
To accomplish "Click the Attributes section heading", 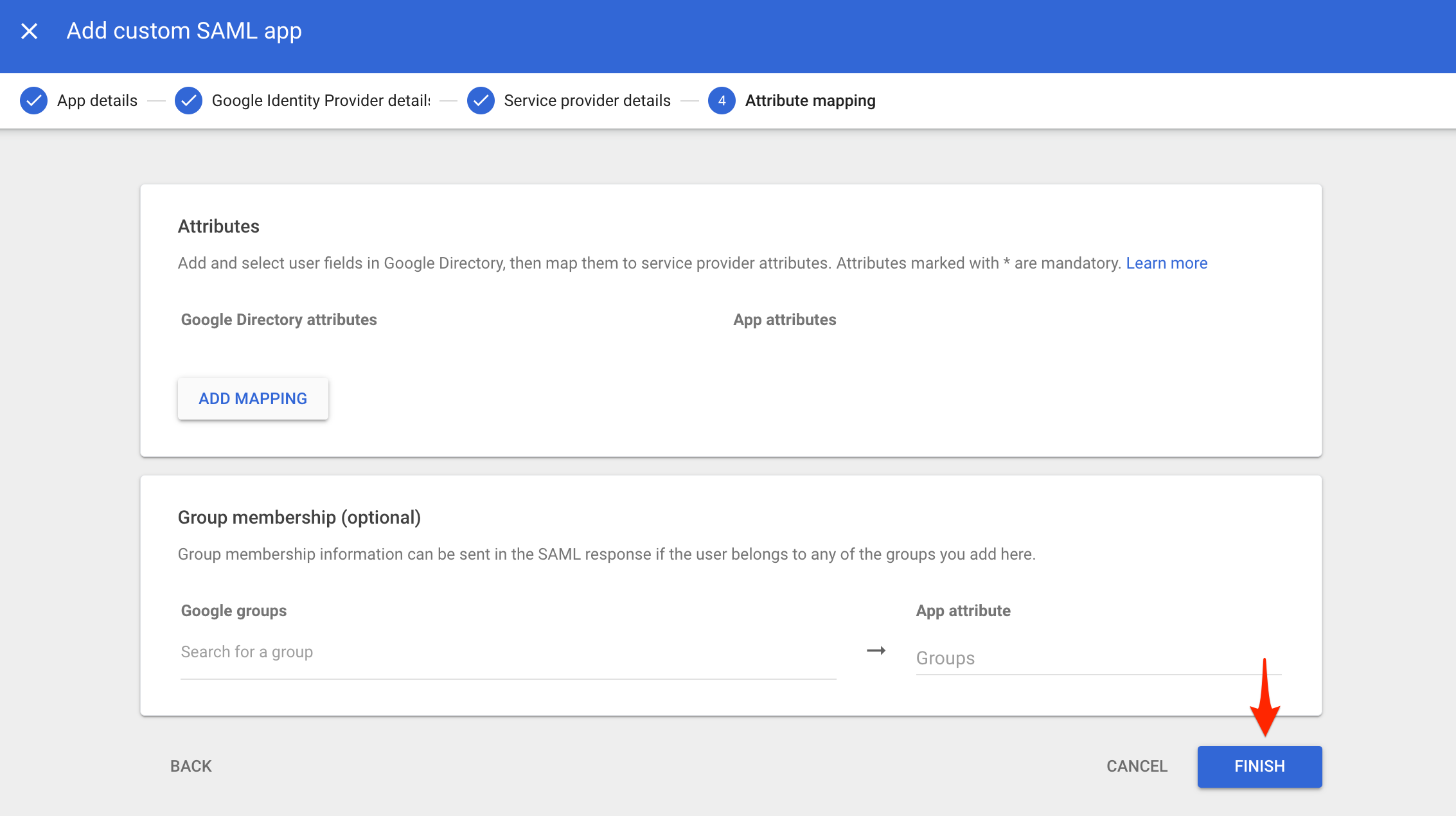I will (218, 226).
